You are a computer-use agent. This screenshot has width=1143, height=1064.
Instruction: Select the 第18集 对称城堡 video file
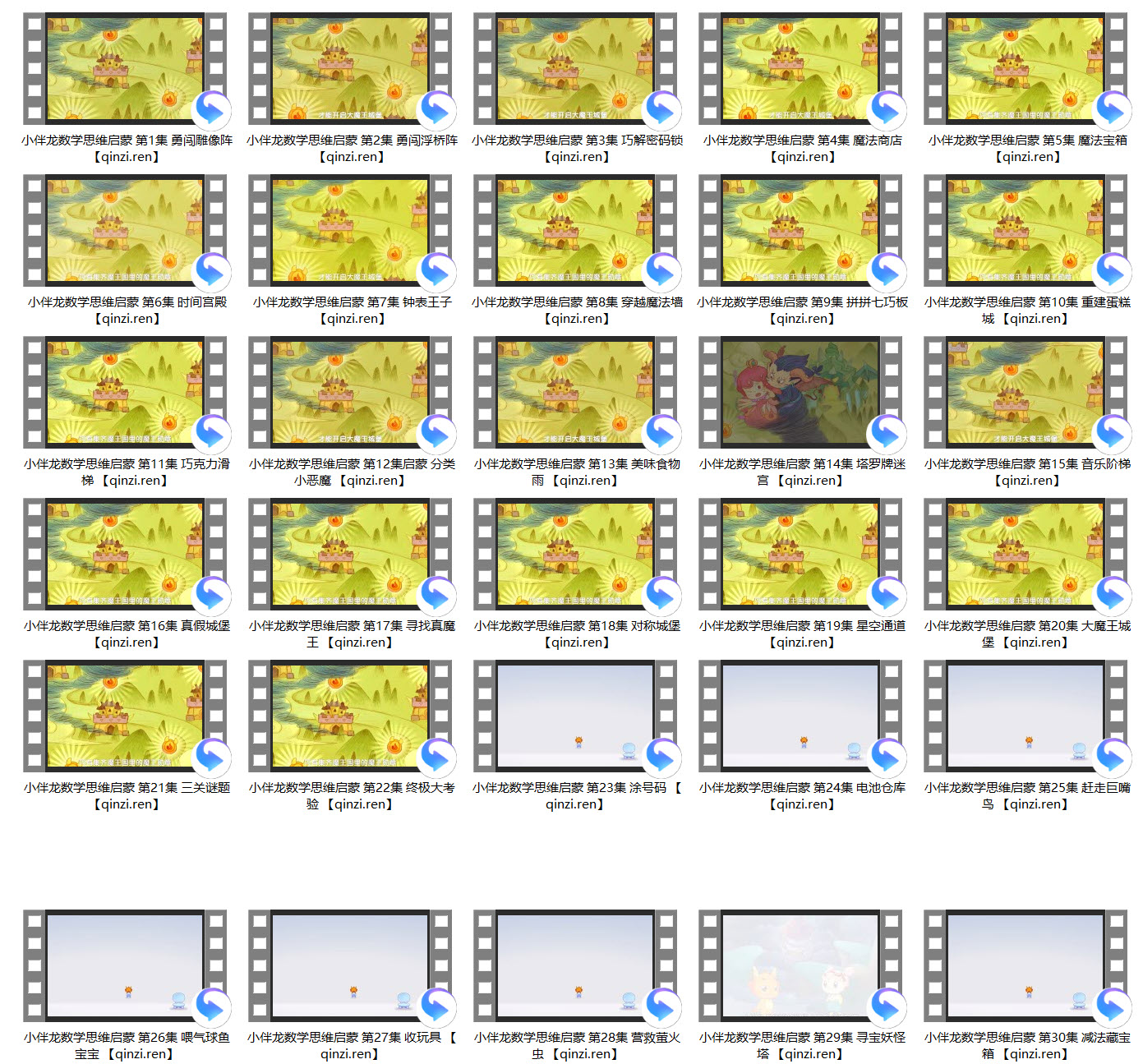point(575,555)
